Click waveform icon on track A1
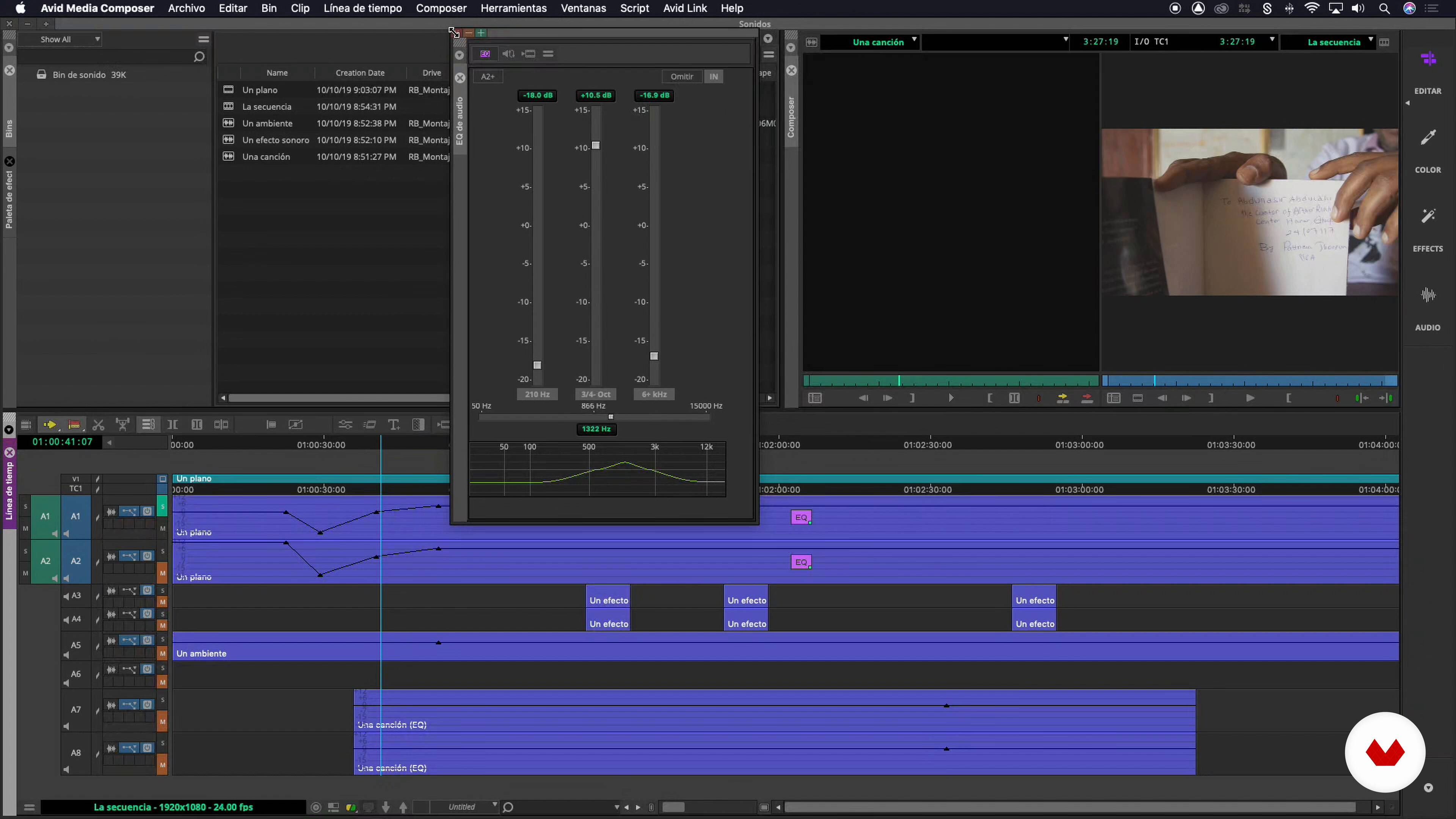The height and width of the screenshot is (819, 1456). point(111,511)
